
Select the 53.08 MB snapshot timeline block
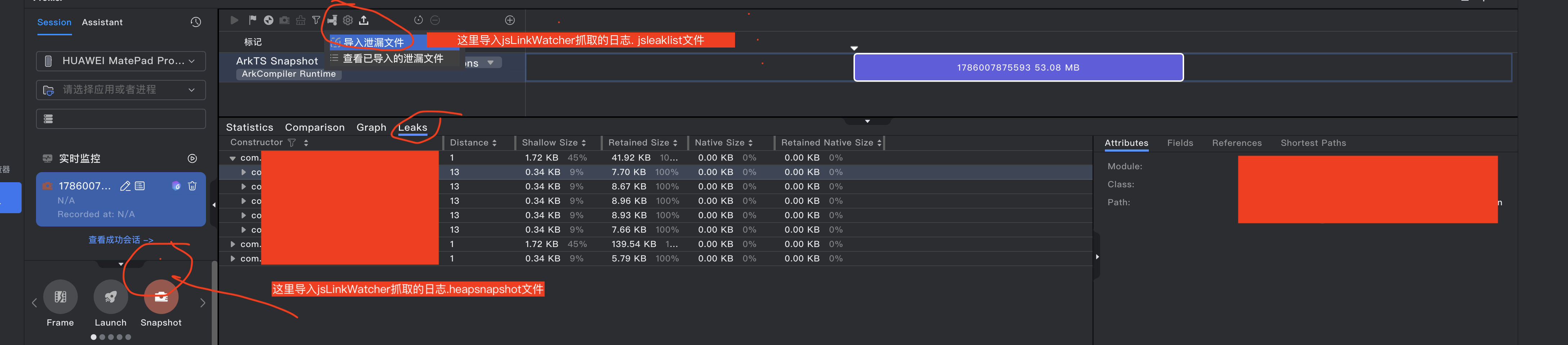[x=1018, y=68]
